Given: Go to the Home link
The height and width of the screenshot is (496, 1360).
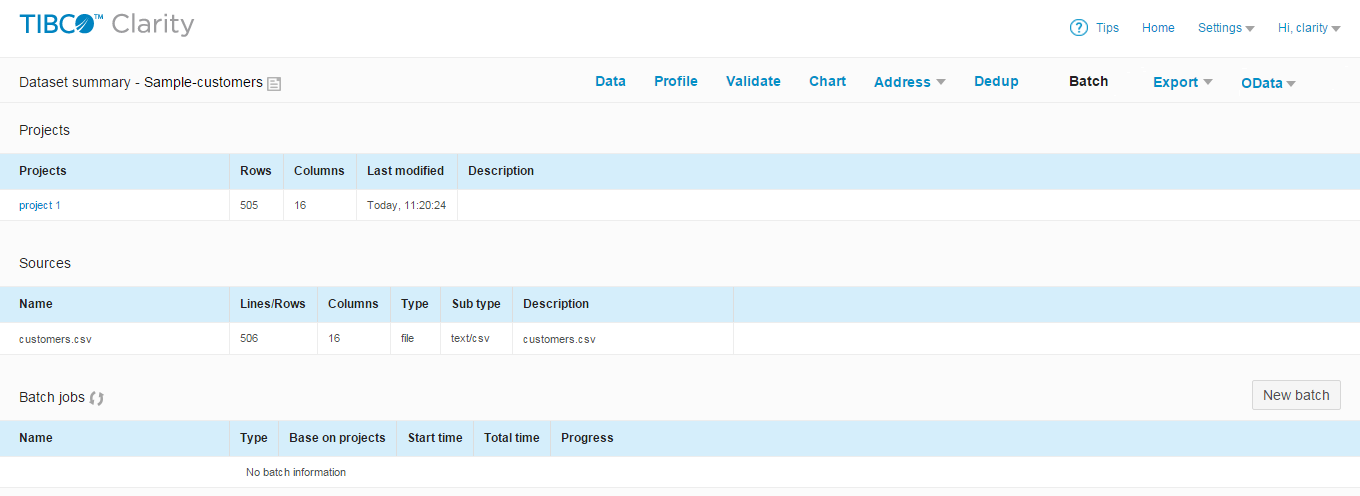Looking at the screenshot, I should [x=1158, y=28].
